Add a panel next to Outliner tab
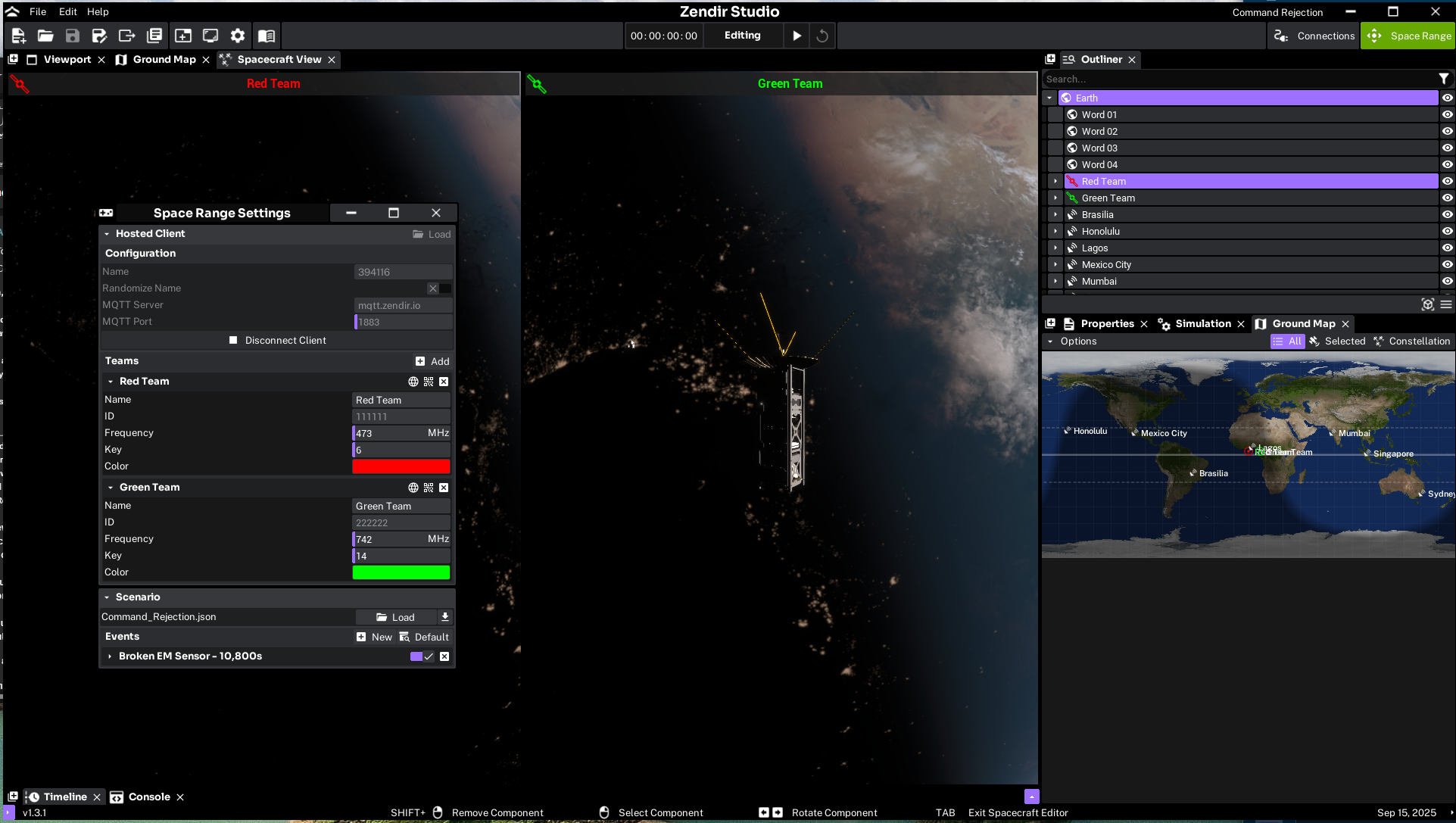 click(x=1050, y=59)
